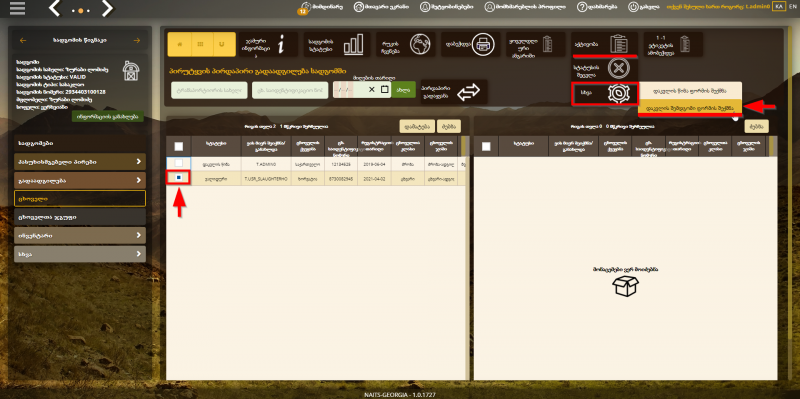Image resolution: width=800 pixels, height=399 pixels.
Task: Click the 12134628 ID cell
Action: [341, 164]
